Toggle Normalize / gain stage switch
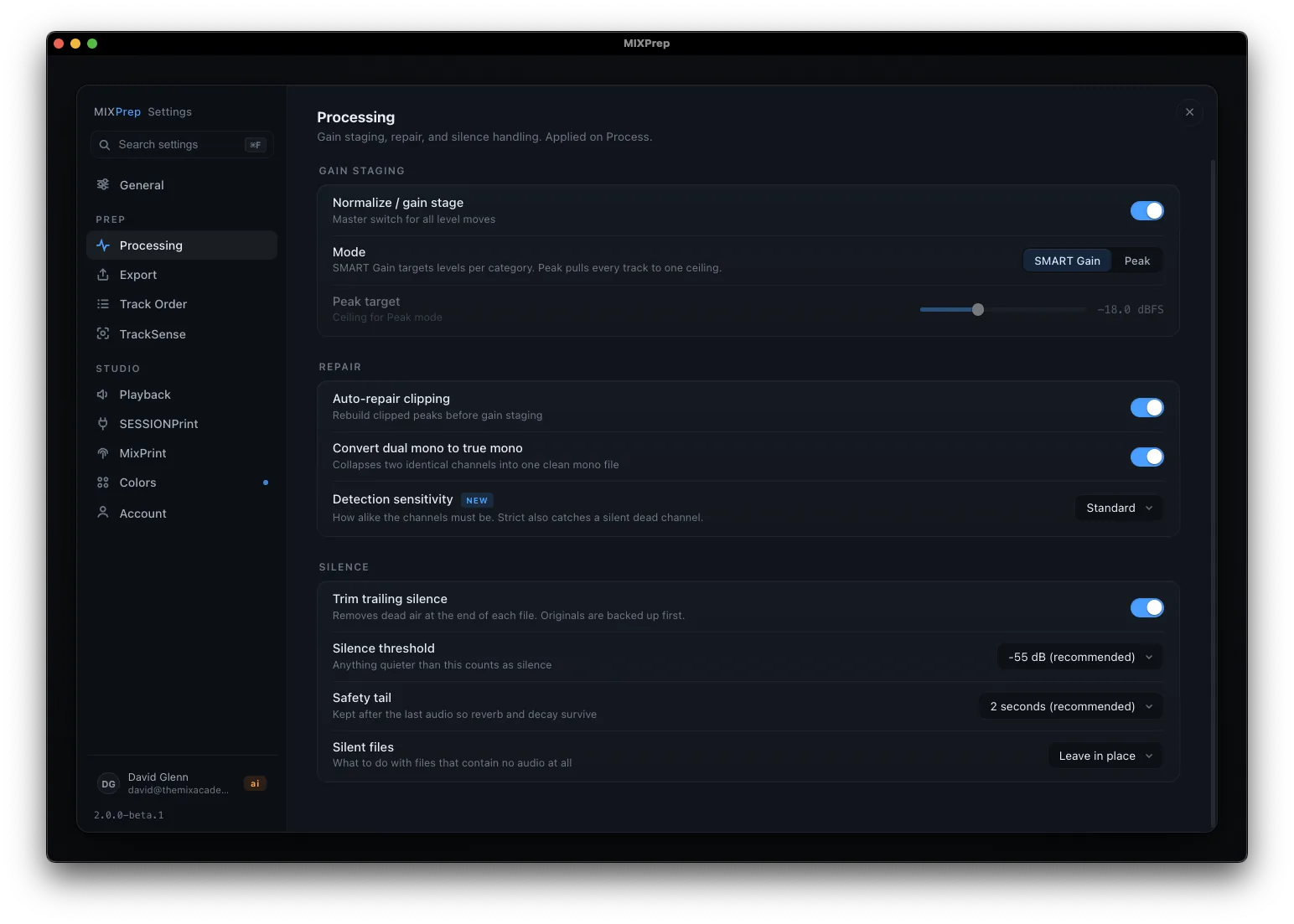Screen dimensions: 1294x924 1146,211
